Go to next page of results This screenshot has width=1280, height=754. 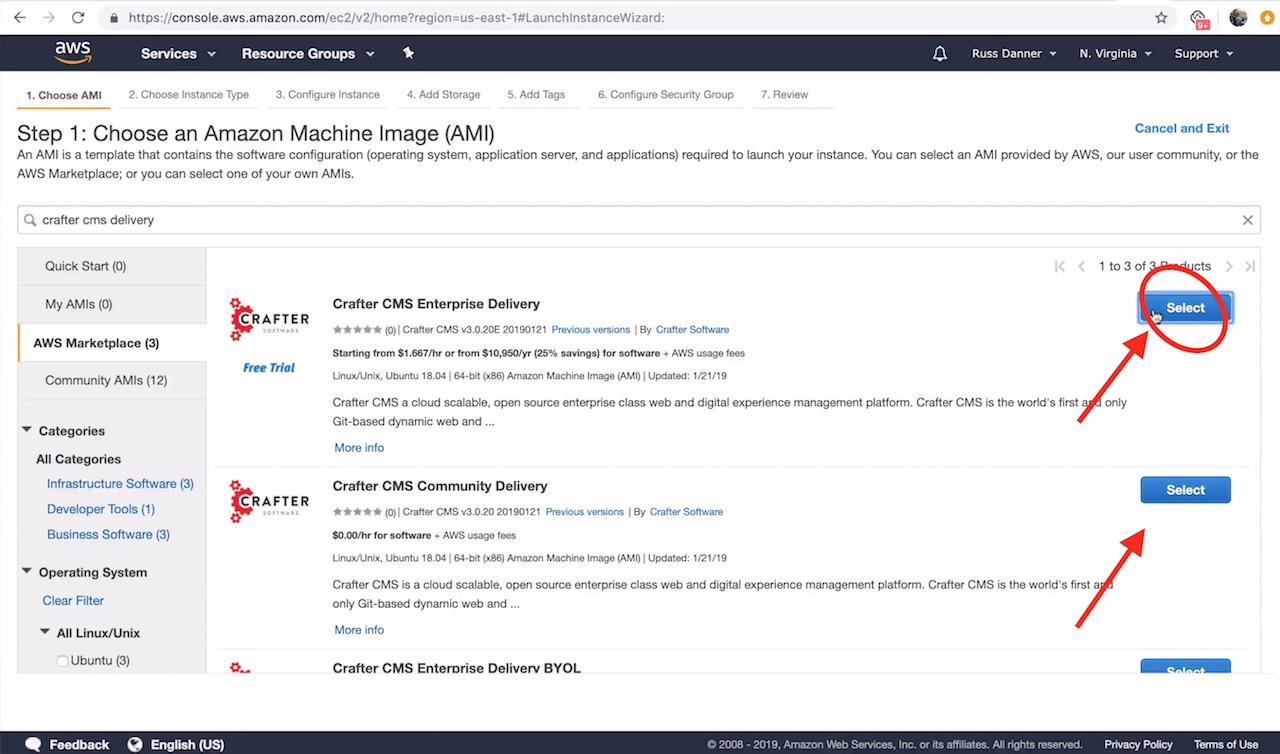[x=1230, y=266]
